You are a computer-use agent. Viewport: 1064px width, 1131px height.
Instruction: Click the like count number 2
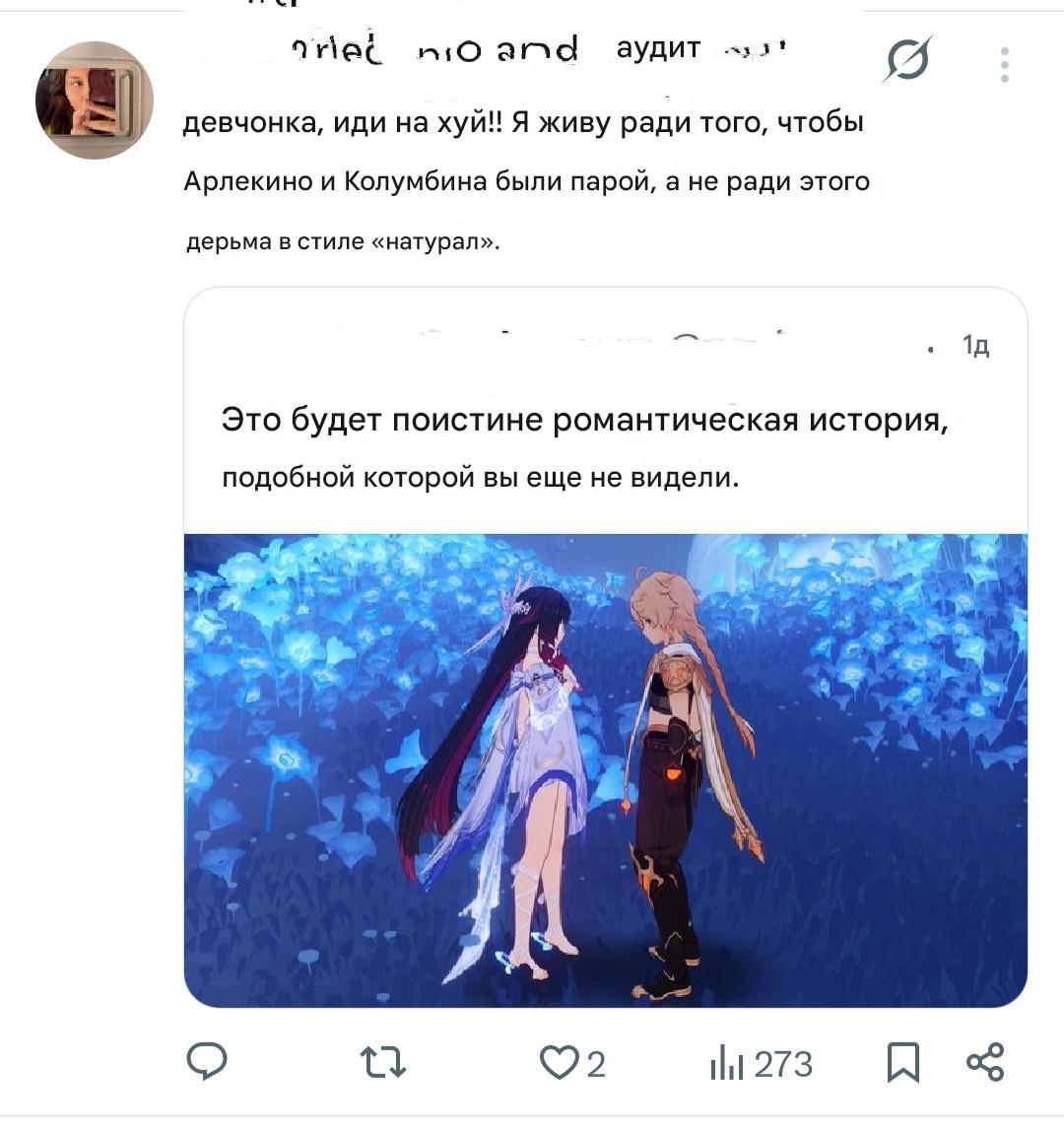point(596,1065)
